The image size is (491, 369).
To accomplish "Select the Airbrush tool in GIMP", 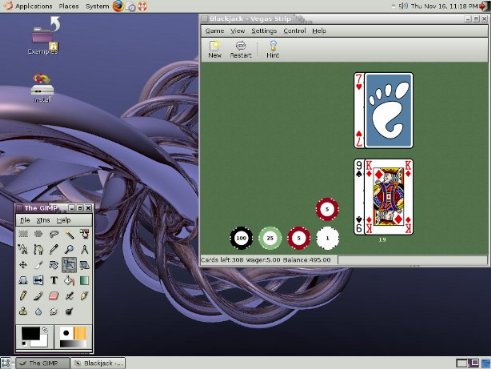I will point(69,296).
